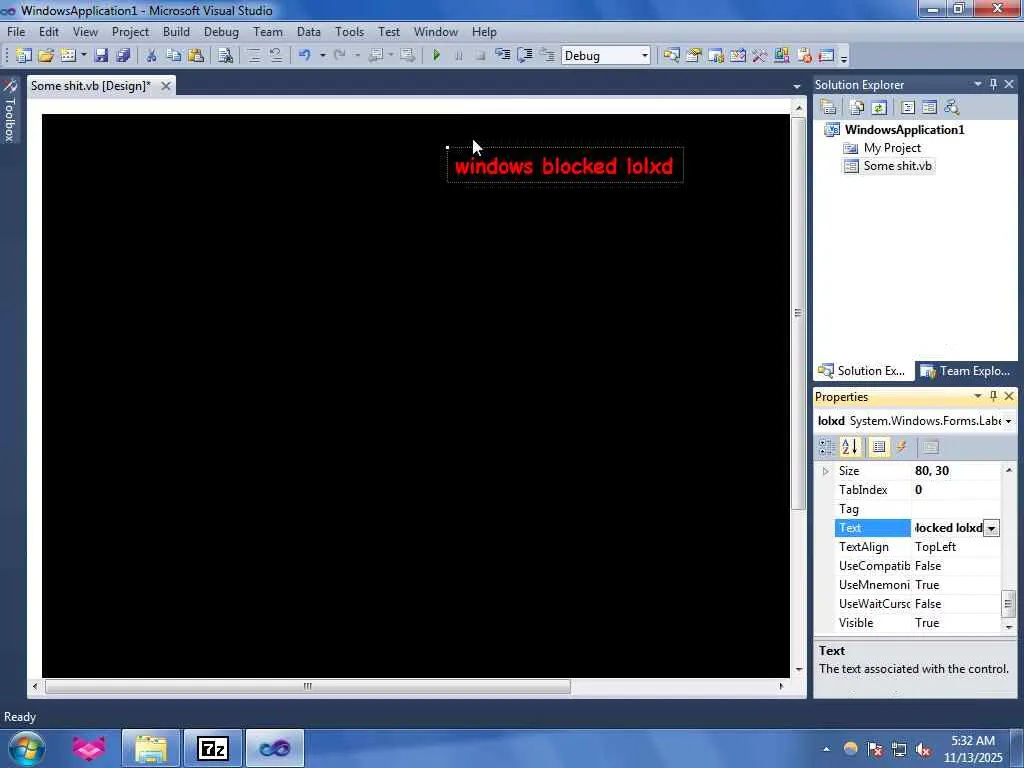1024x768 pixels.
Task: Refresh the Solution Explorer
Action: click(879, 107)
